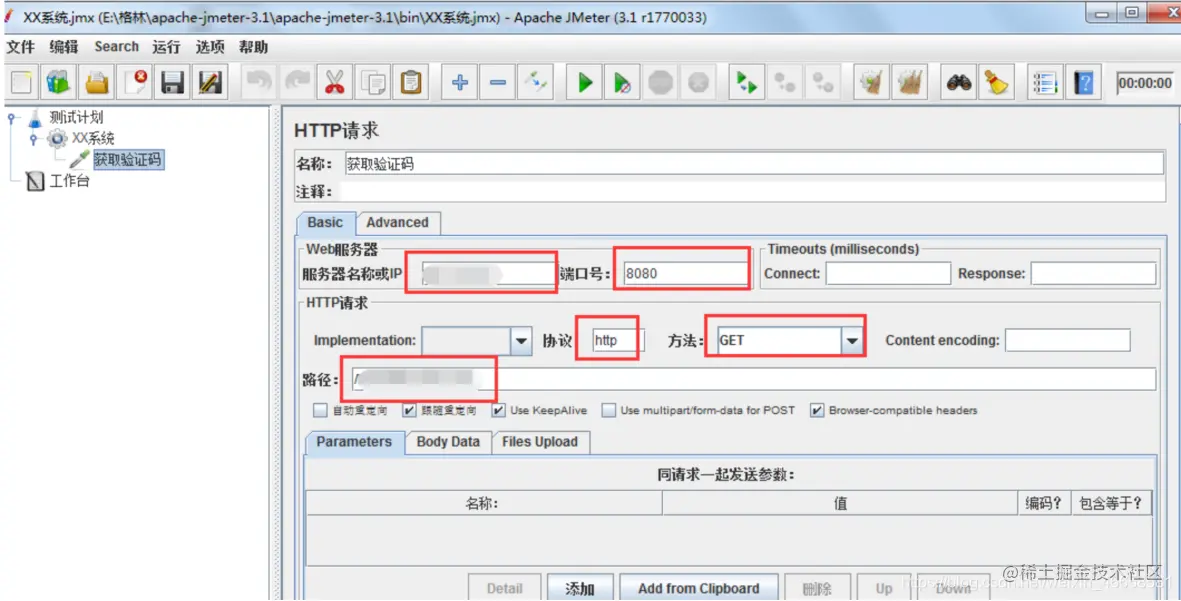Select 获取验证码 in the tree
Screen dimensions: 1181x601
127,160
